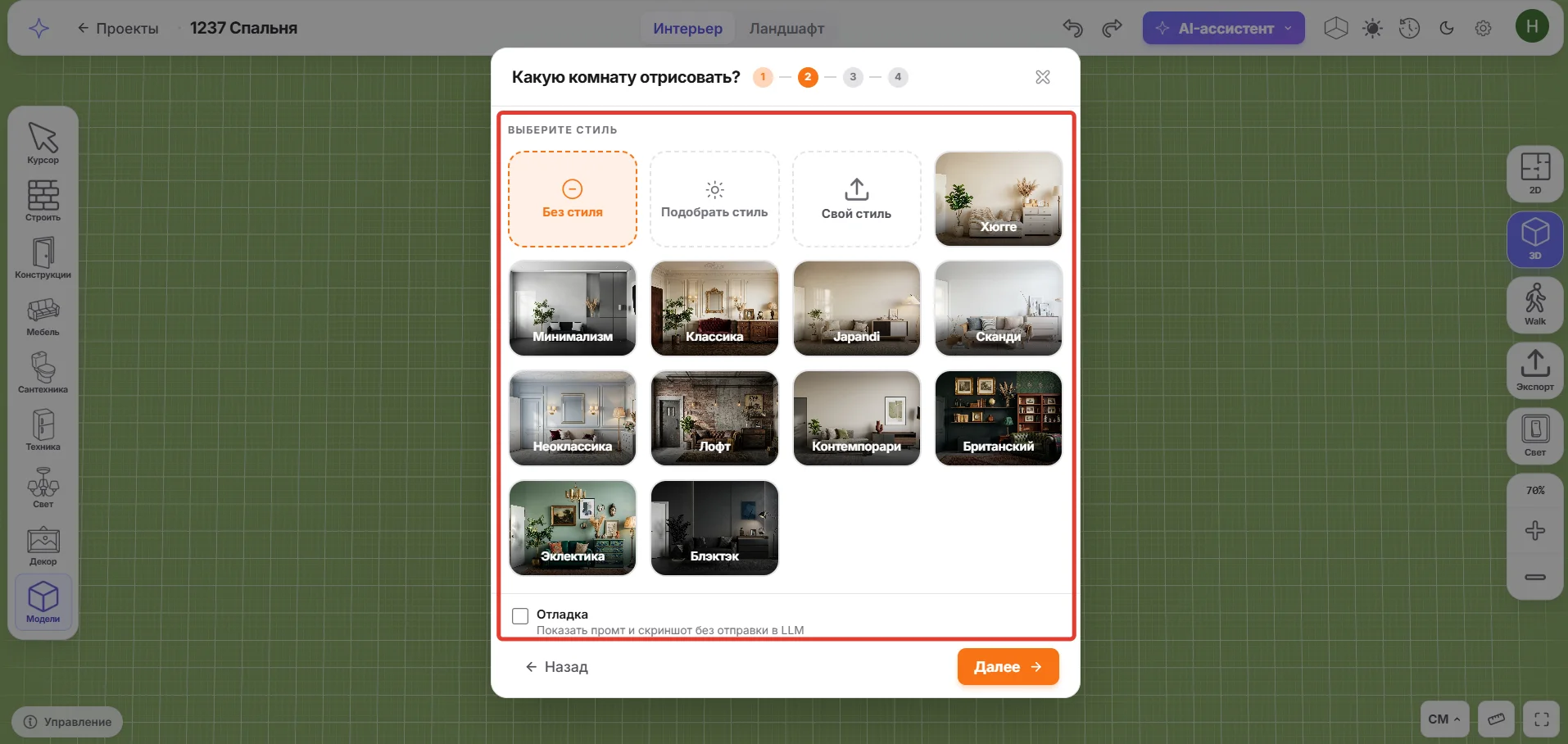Viewport: 1568px width, 744px height.
Task: Switch to the Ландшафт tab
Action: [786, 29]
